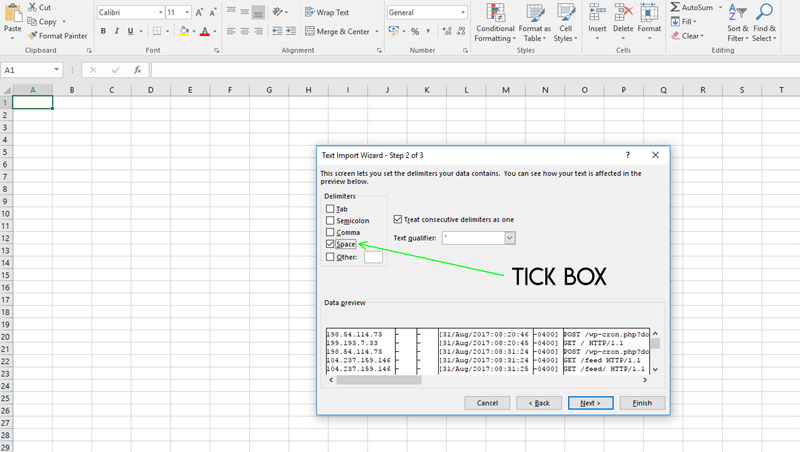
Task: Toggle Bold formatting in Font group
Action: coord(103,32)
